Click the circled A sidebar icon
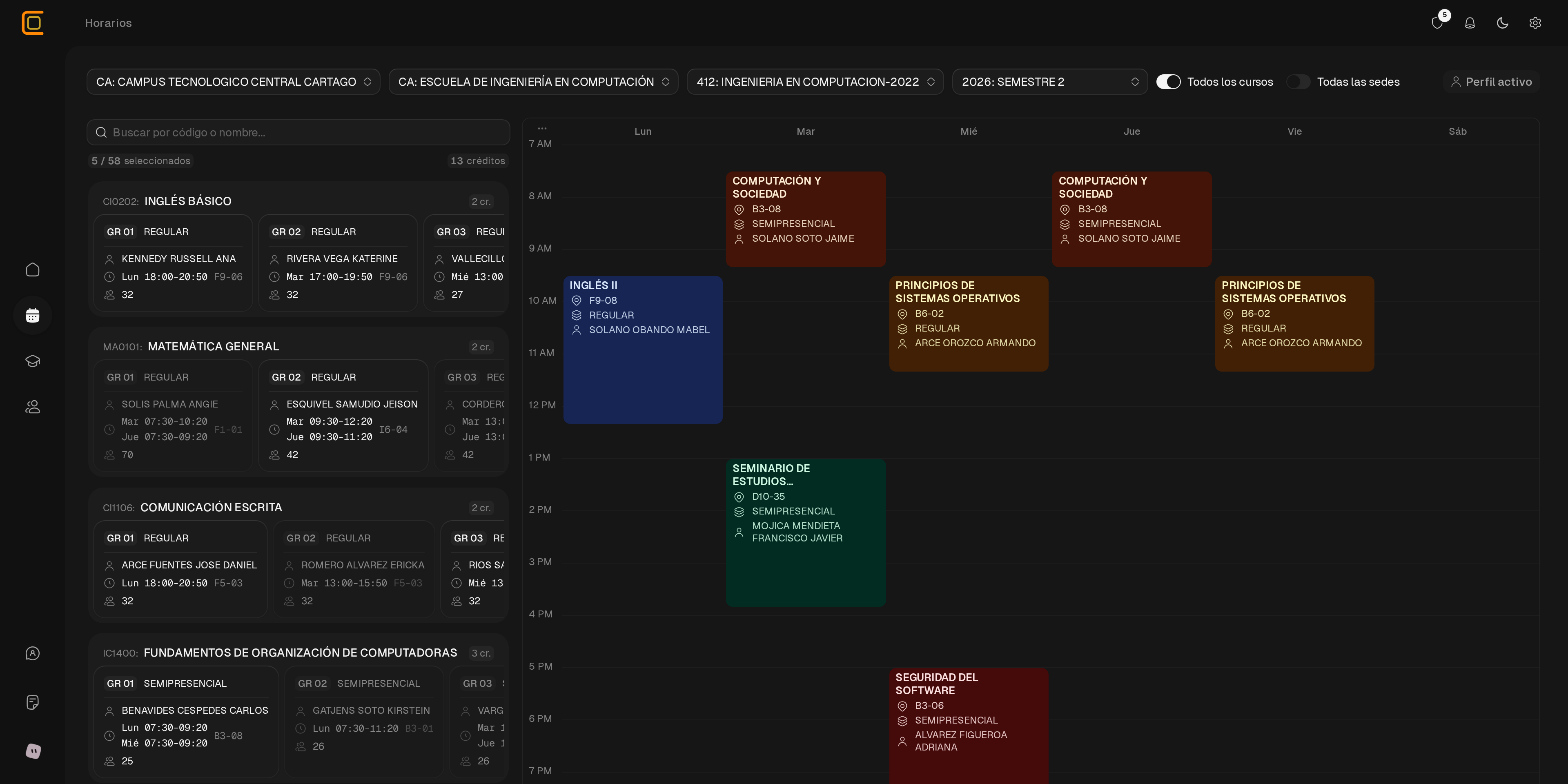Image resolution: width=1568 pixels, height=784 pixels. pyautogui.click(x=33, y=653)
